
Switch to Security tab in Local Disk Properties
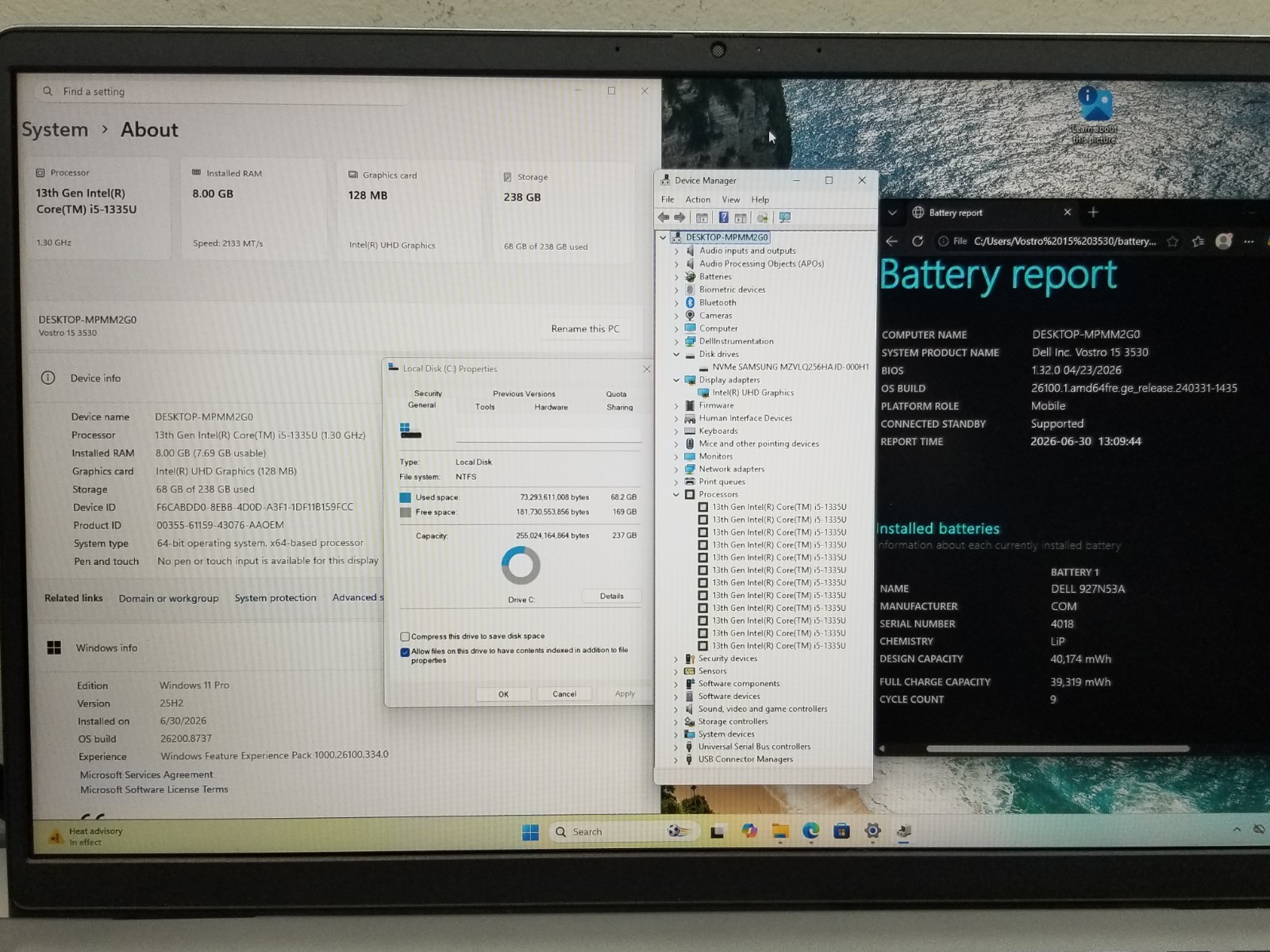(428, 393)
